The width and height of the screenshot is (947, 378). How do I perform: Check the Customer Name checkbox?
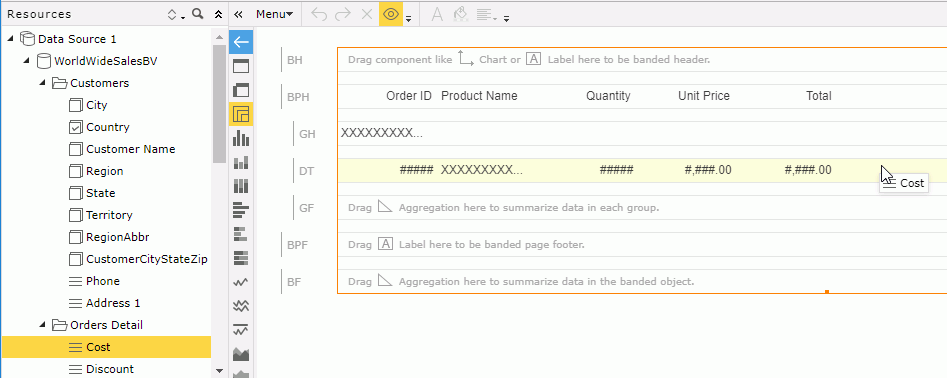(x=75, y=149)
